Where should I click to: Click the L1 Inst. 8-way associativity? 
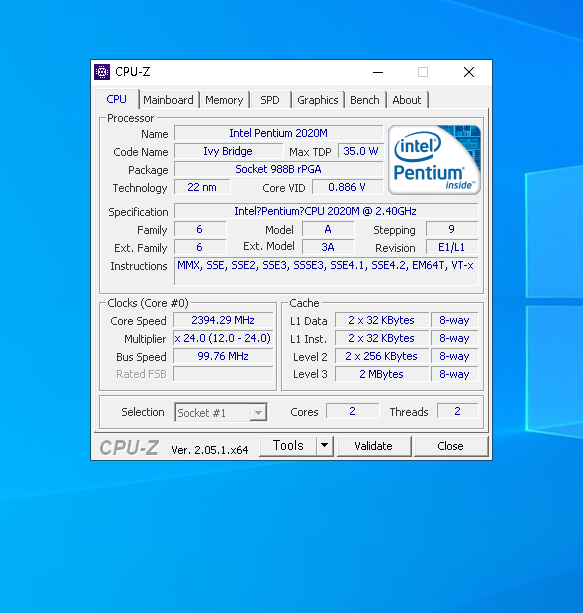(x=454, y=338)
